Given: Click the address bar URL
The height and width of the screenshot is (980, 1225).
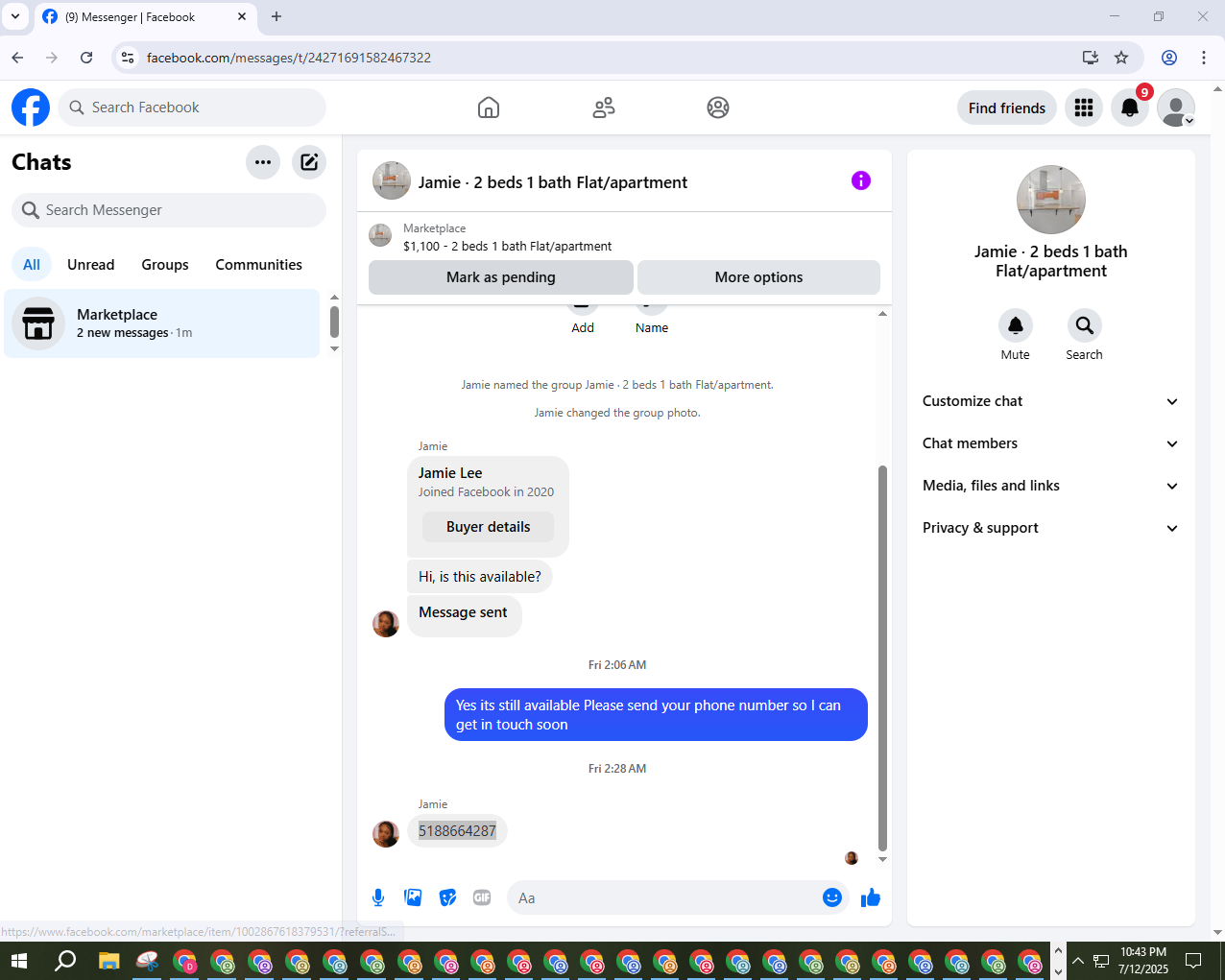Looking at the screenshot, I should point(288,58).
